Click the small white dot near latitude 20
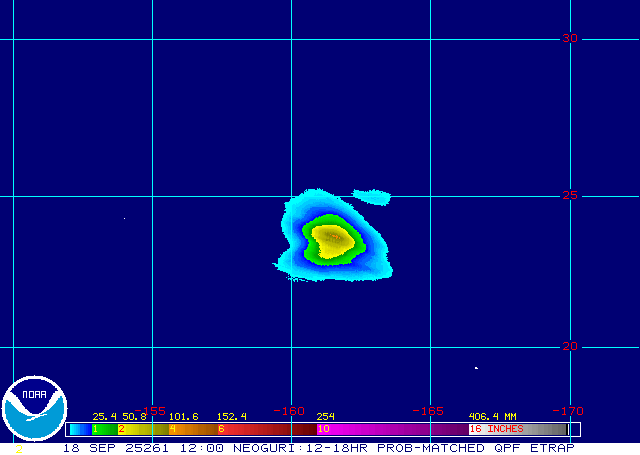640x455 pixels. click(x=476, y=368)
